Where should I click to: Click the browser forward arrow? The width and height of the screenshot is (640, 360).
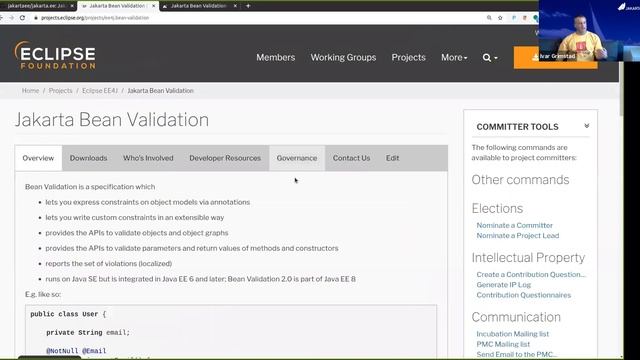click(11, 18)
